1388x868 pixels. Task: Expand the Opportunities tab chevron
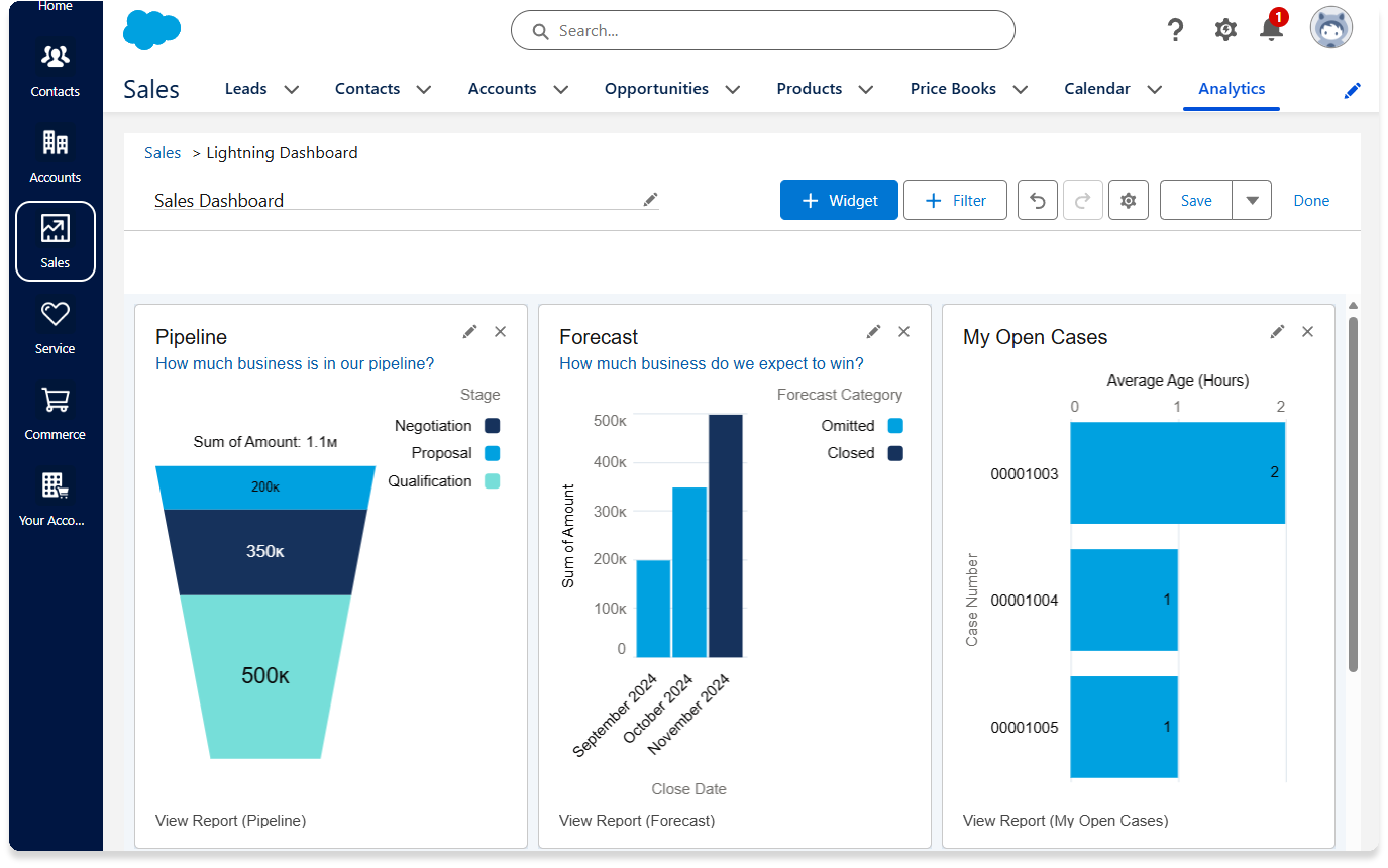[x=732, y=90]
